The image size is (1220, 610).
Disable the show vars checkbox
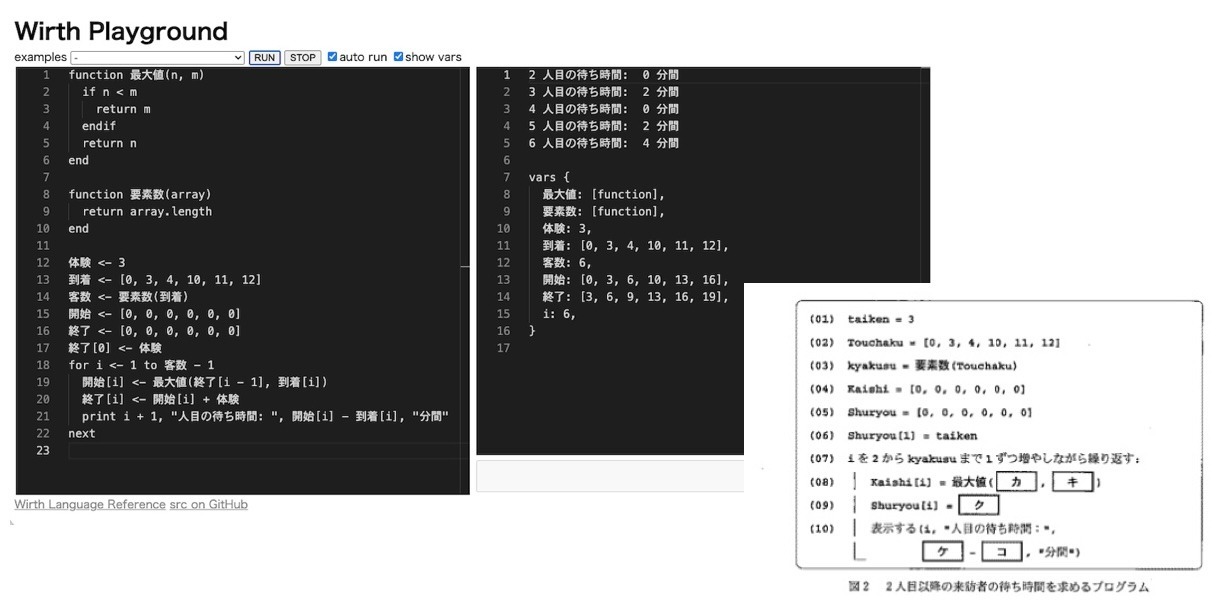click(398, 57)
